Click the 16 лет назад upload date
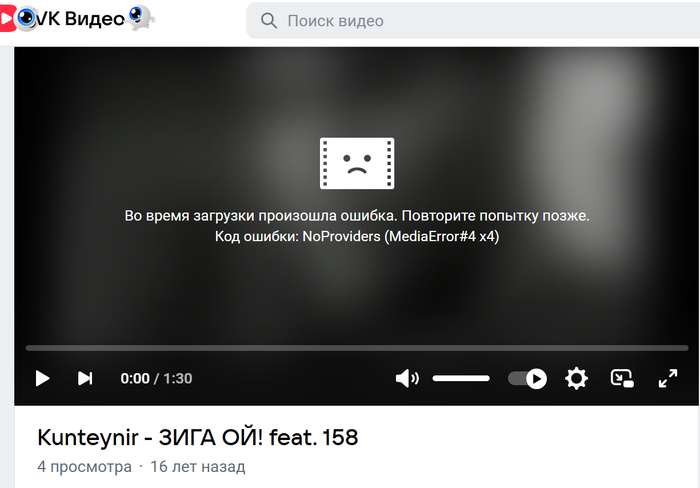This screenshot has width=700, height=488. (198, 467)
